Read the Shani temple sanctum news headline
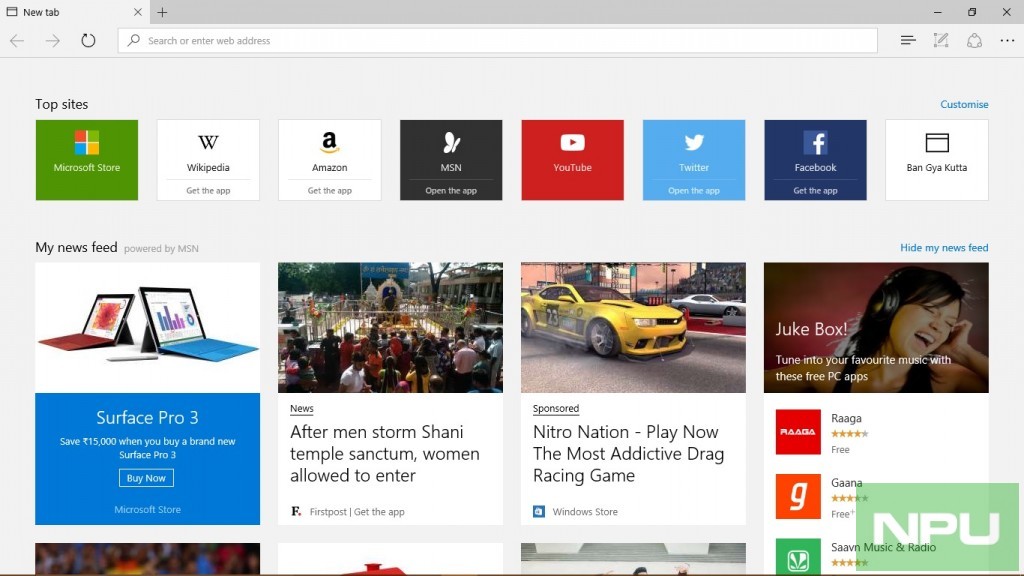 point(385,454)
